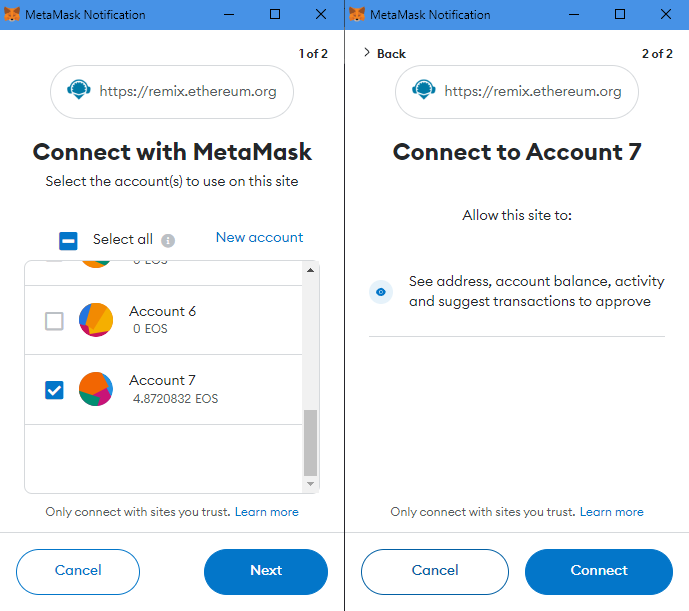Select the Account 6 row name

tap(163, 311)
